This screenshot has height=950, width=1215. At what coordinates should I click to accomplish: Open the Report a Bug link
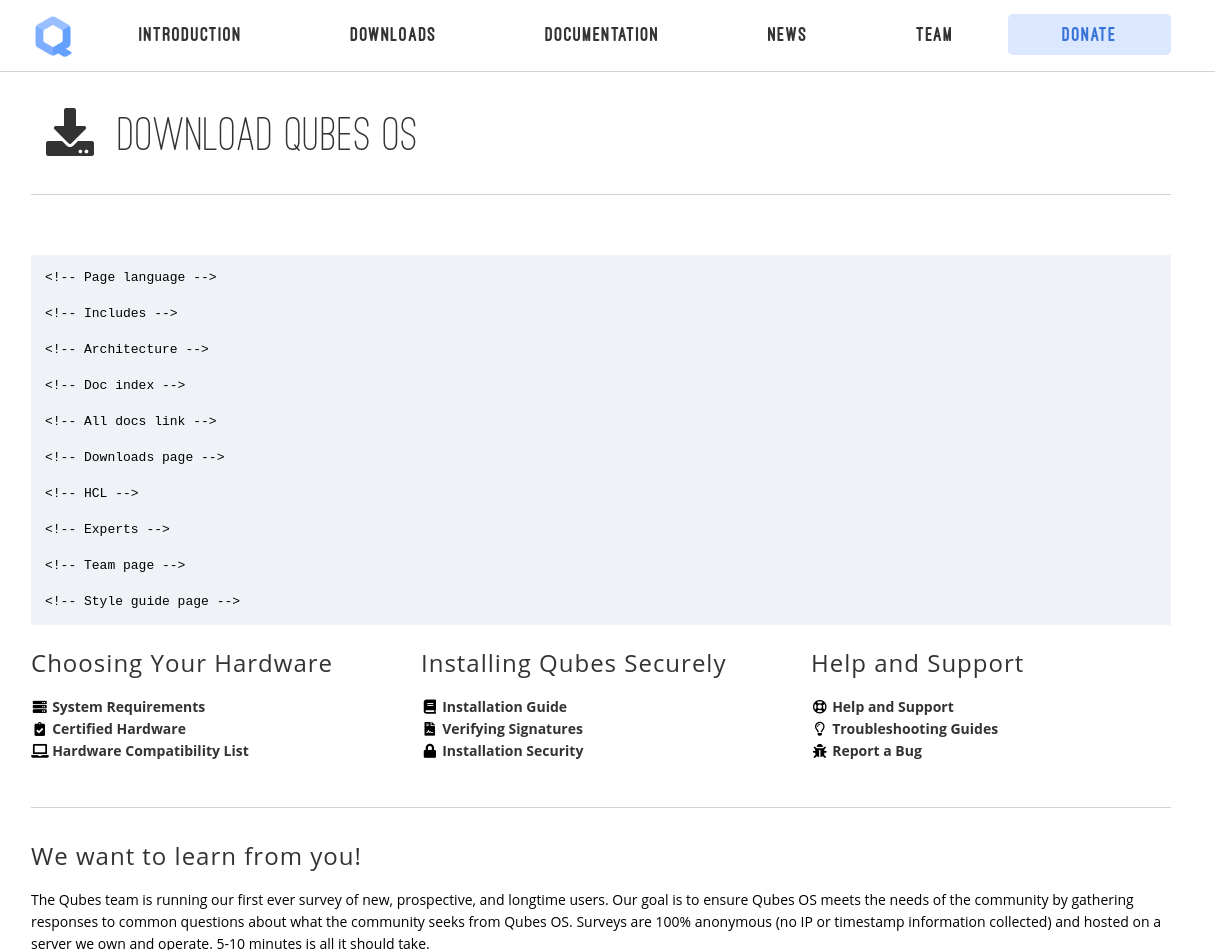pyautogui.click(x=877, y=751)
